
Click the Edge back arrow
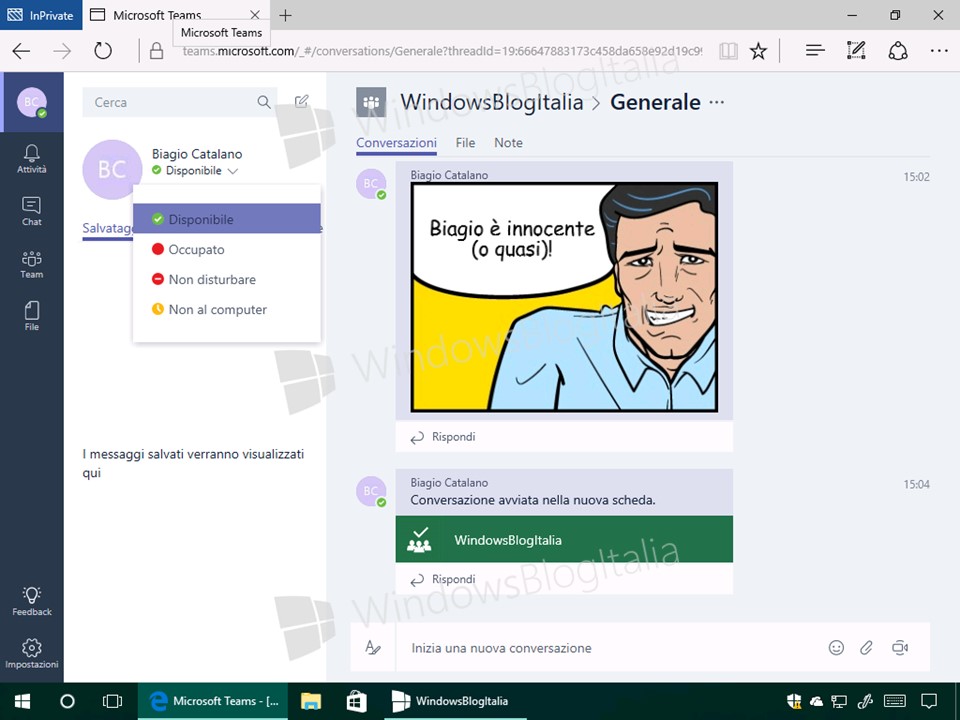[21, 51]
